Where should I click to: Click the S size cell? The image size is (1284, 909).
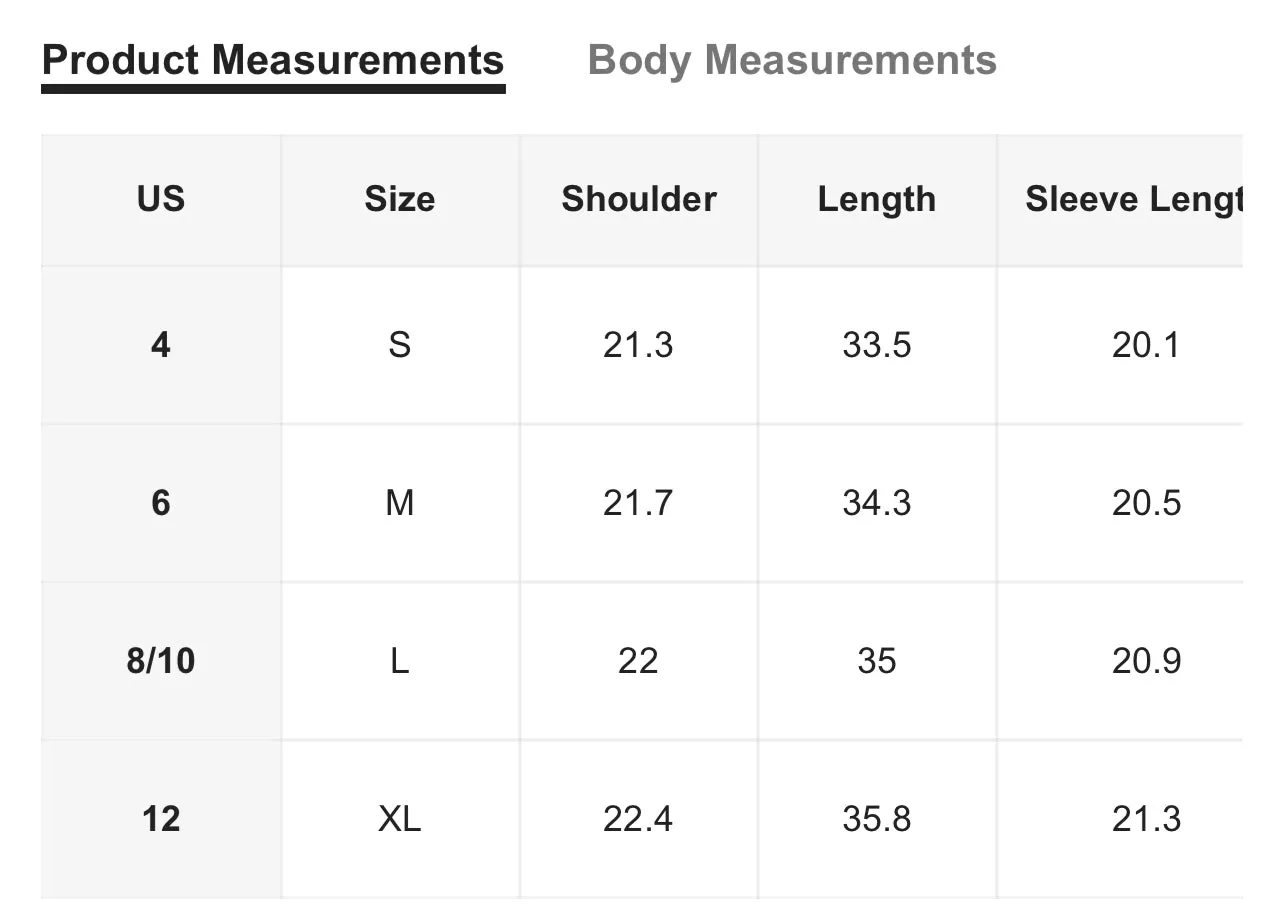pyautogui.click(x=400, y=345)
